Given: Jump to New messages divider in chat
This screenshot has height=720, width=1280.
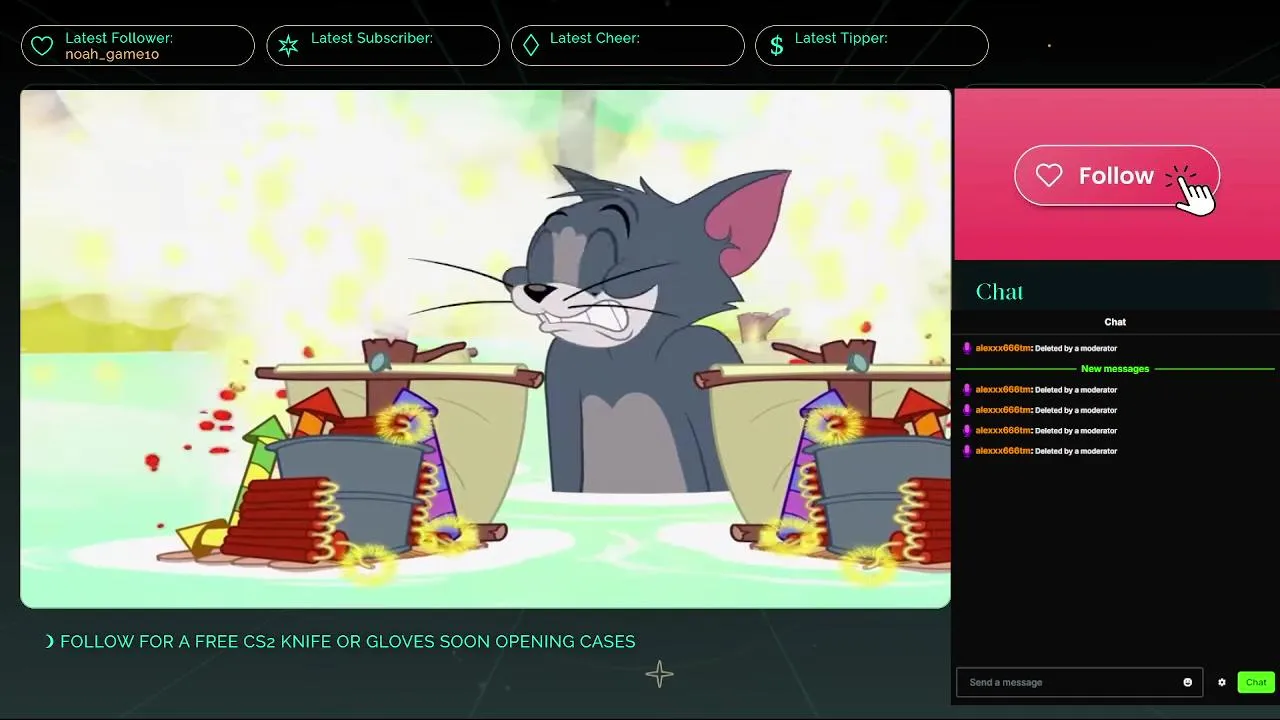Looking at the screenshot, I should tap(1115, 369).
